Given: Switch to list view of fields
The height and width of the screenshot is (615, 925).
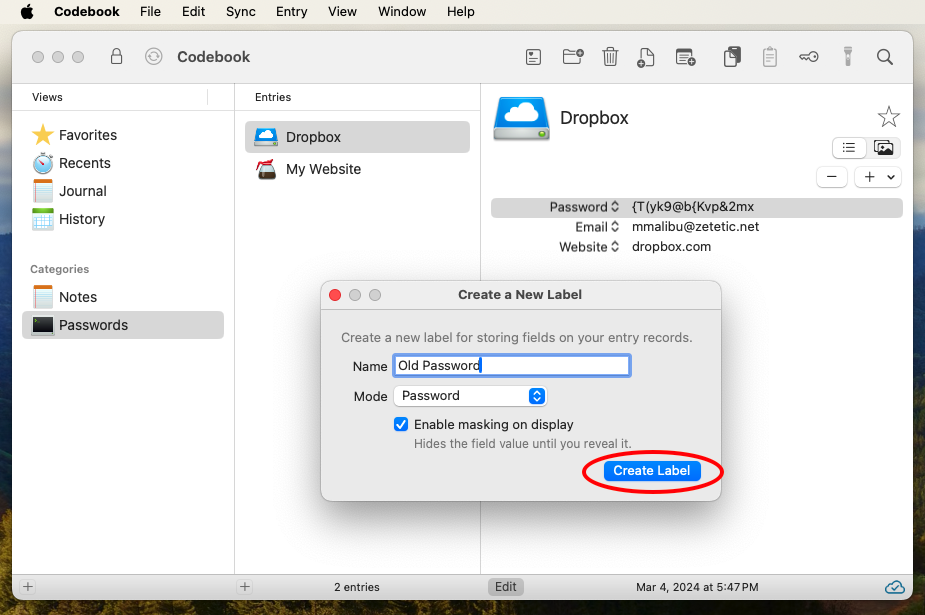Looking at the screenshot, I should [x=849, y=147].
